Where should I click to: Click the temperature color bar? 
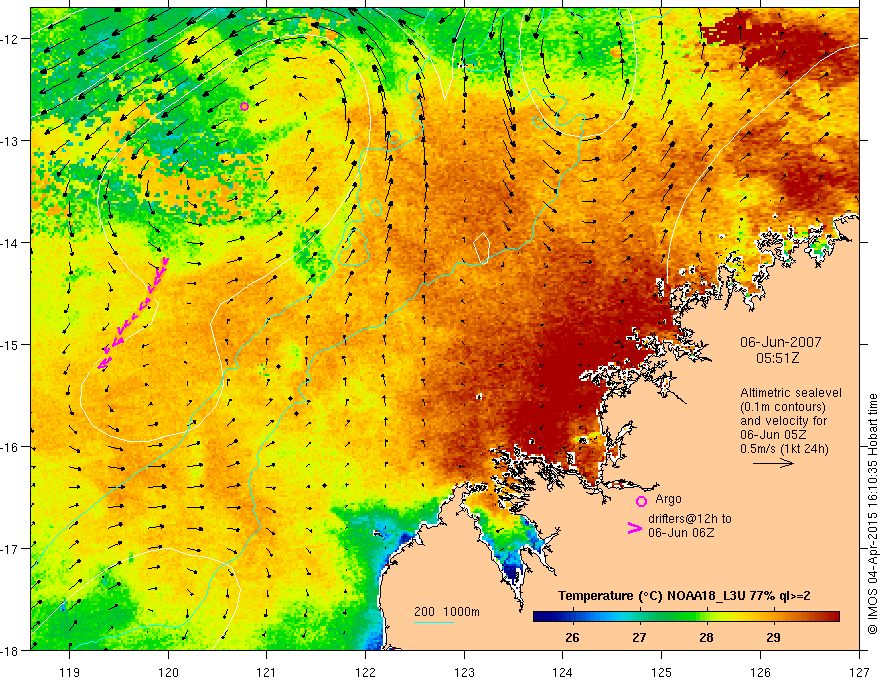coord(686,617)
